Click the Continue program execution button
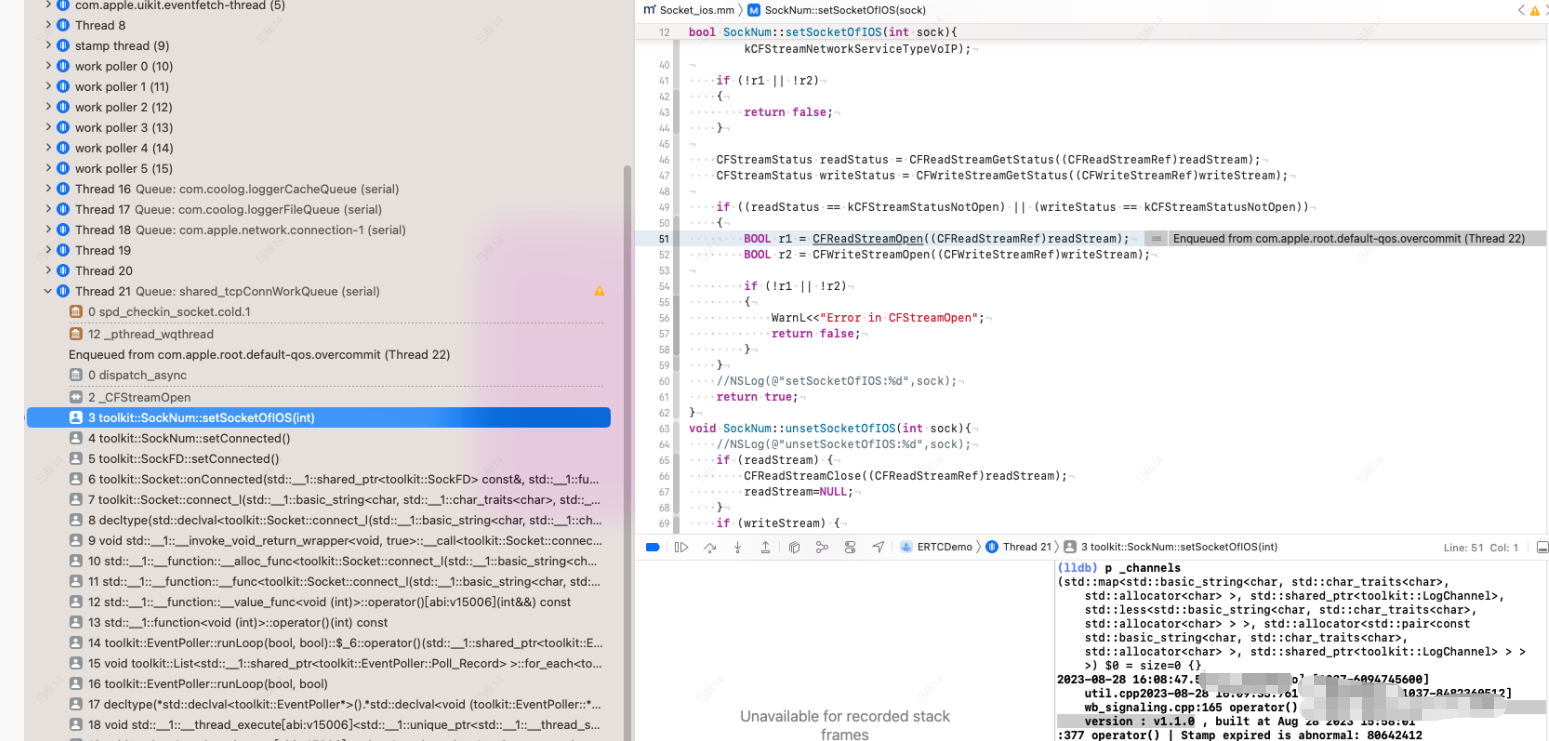1549x741 pixels. (681, 547)
